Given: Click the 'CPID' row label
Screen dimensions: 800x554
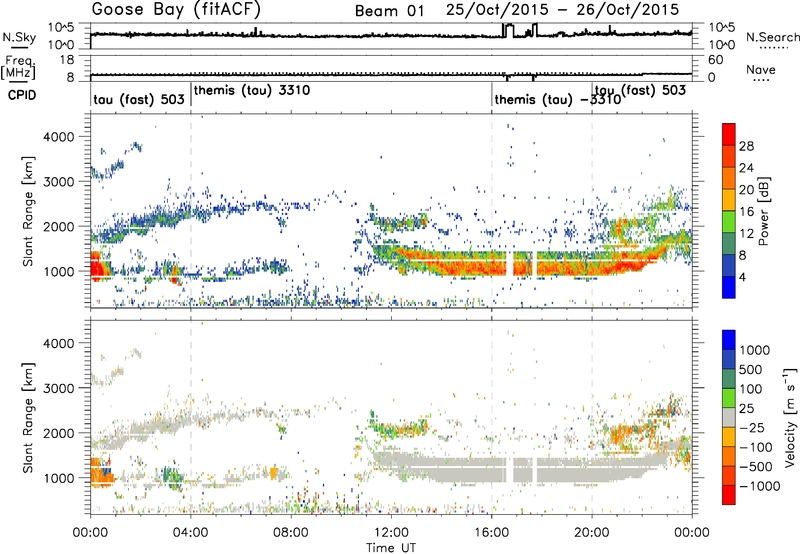Looking at the screenshot, I should click(22, 95).
